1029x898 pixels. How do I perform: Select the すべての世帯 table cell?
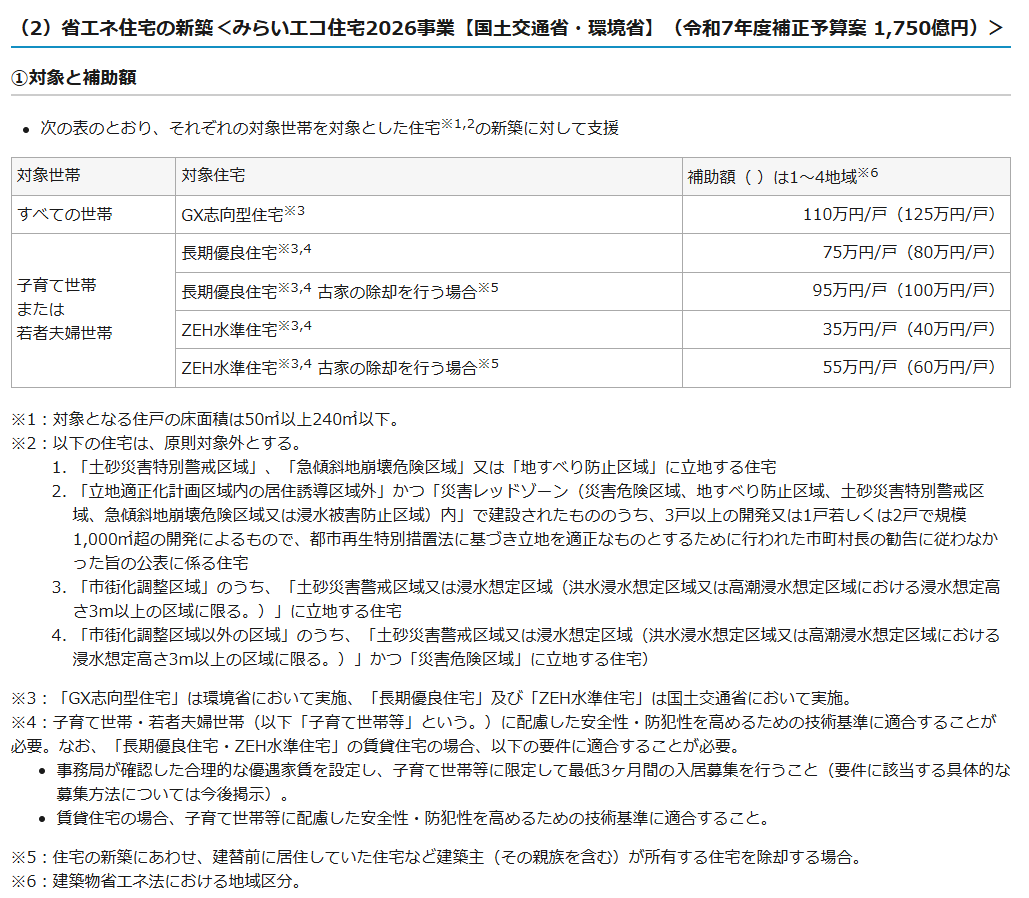(x=65, y=215)
